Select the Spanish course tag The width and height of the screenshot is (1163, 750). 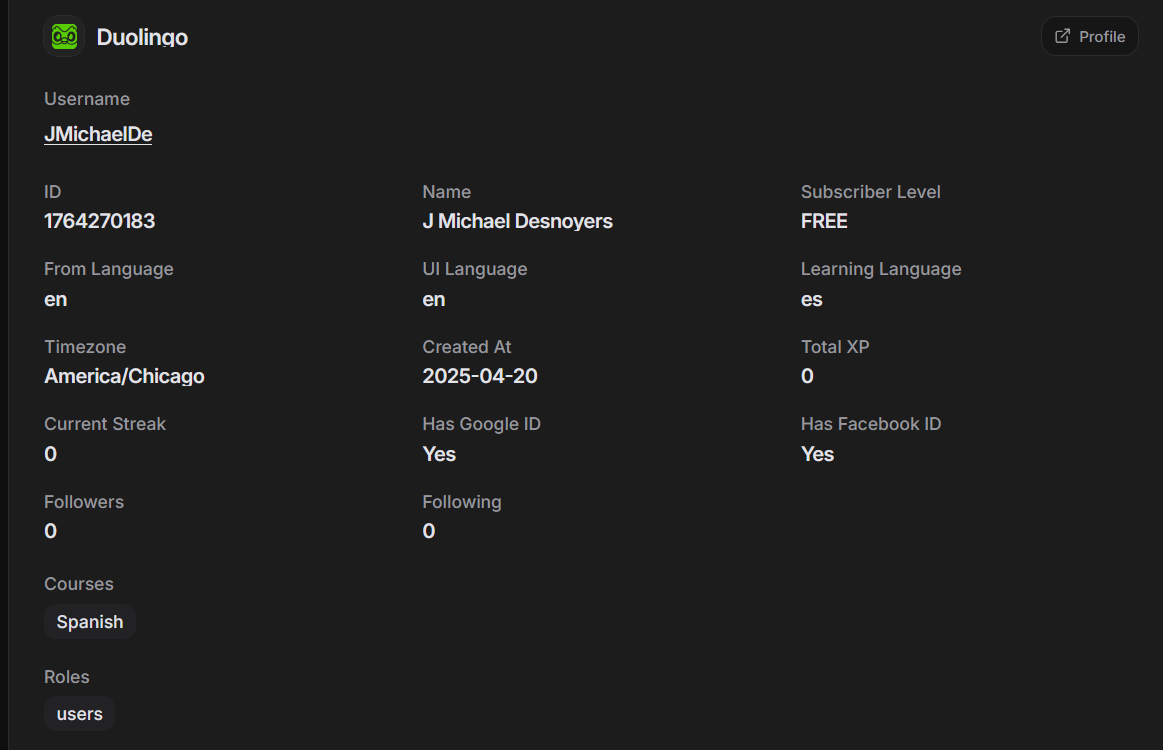tap(90, 622)
